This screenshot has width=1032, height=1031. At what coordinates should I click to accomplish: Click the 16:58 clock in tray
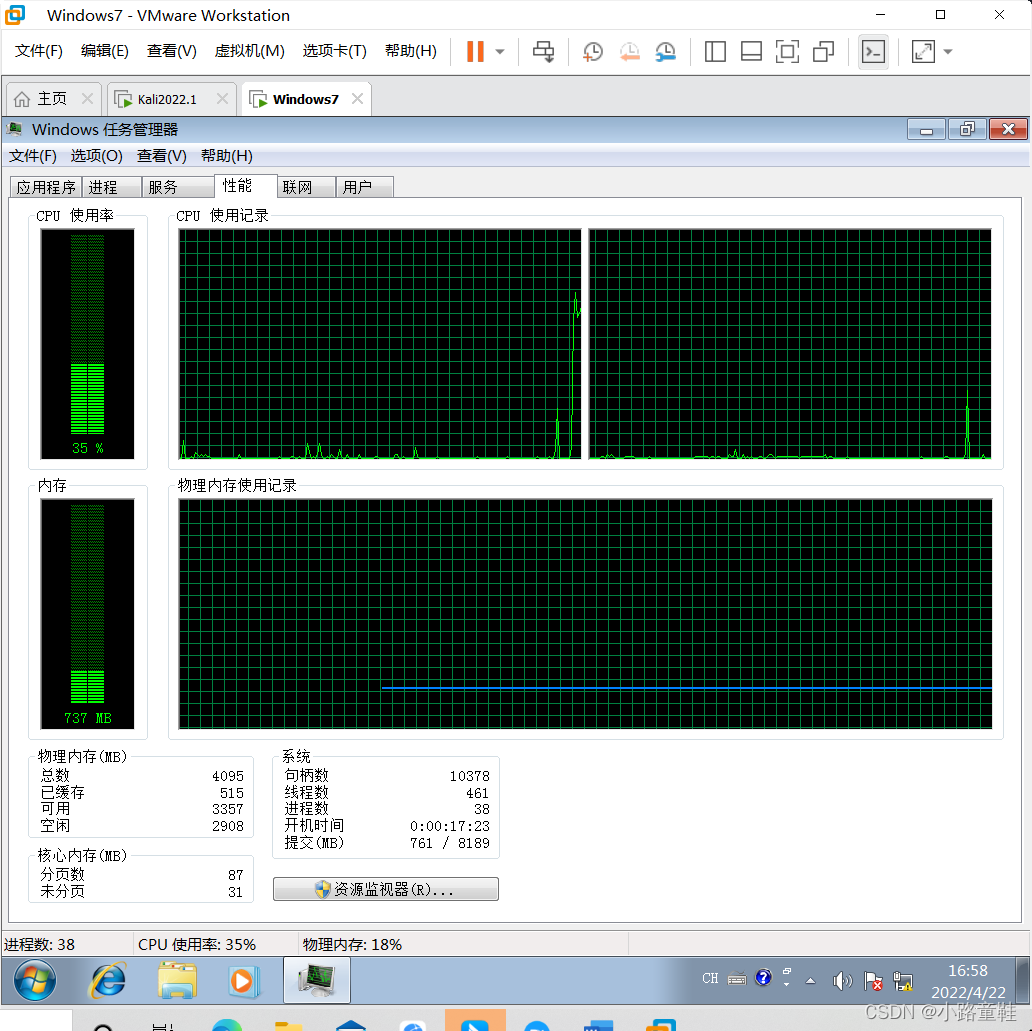(968, 970)
